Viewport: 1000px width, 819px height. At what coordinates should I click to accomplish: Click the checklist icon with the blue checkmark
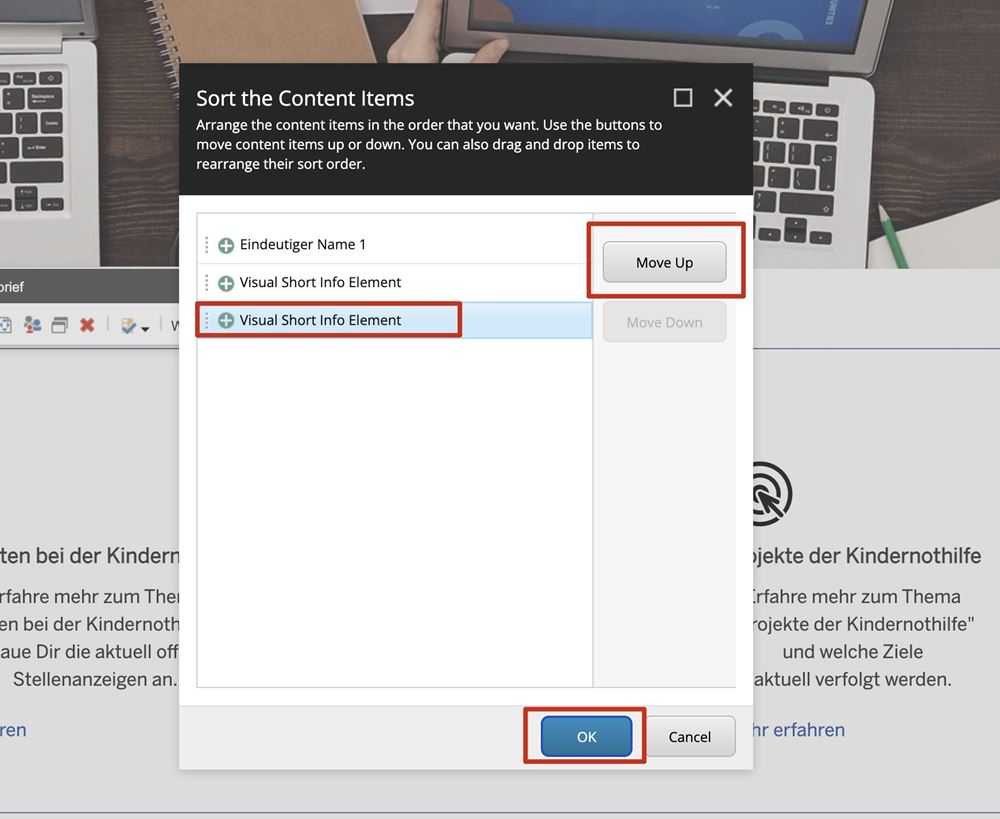pos(128,325)
